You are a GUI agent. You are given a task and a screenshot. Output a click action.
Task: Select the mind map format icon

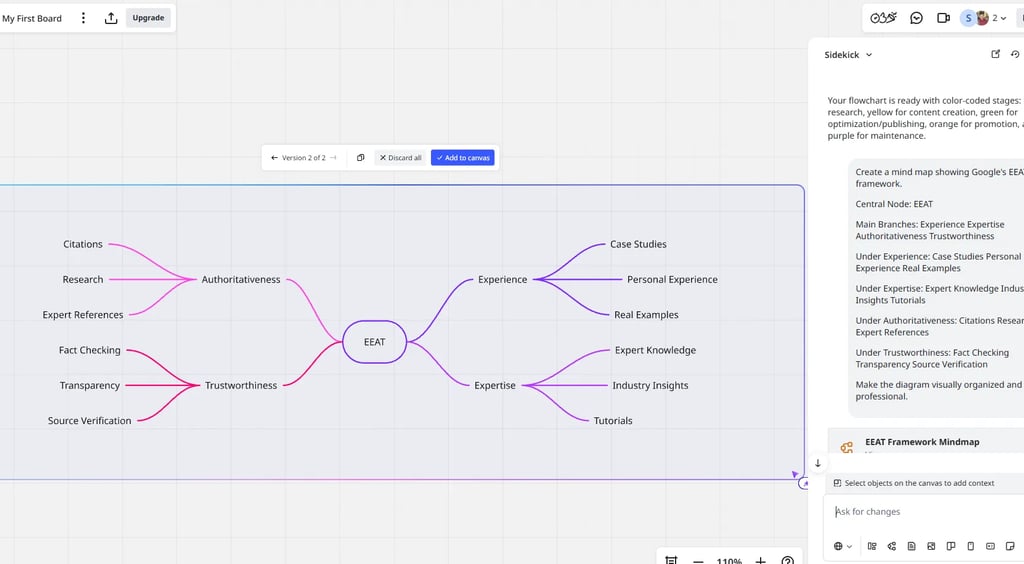tap(891, 546)
